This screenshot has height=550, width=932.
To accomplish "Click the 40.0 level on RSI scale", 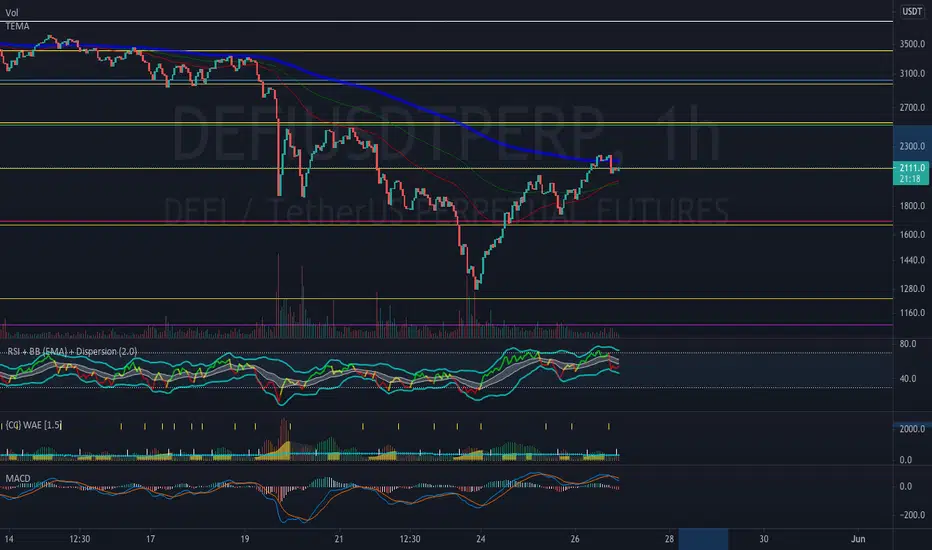I will [x=908, y=378].
